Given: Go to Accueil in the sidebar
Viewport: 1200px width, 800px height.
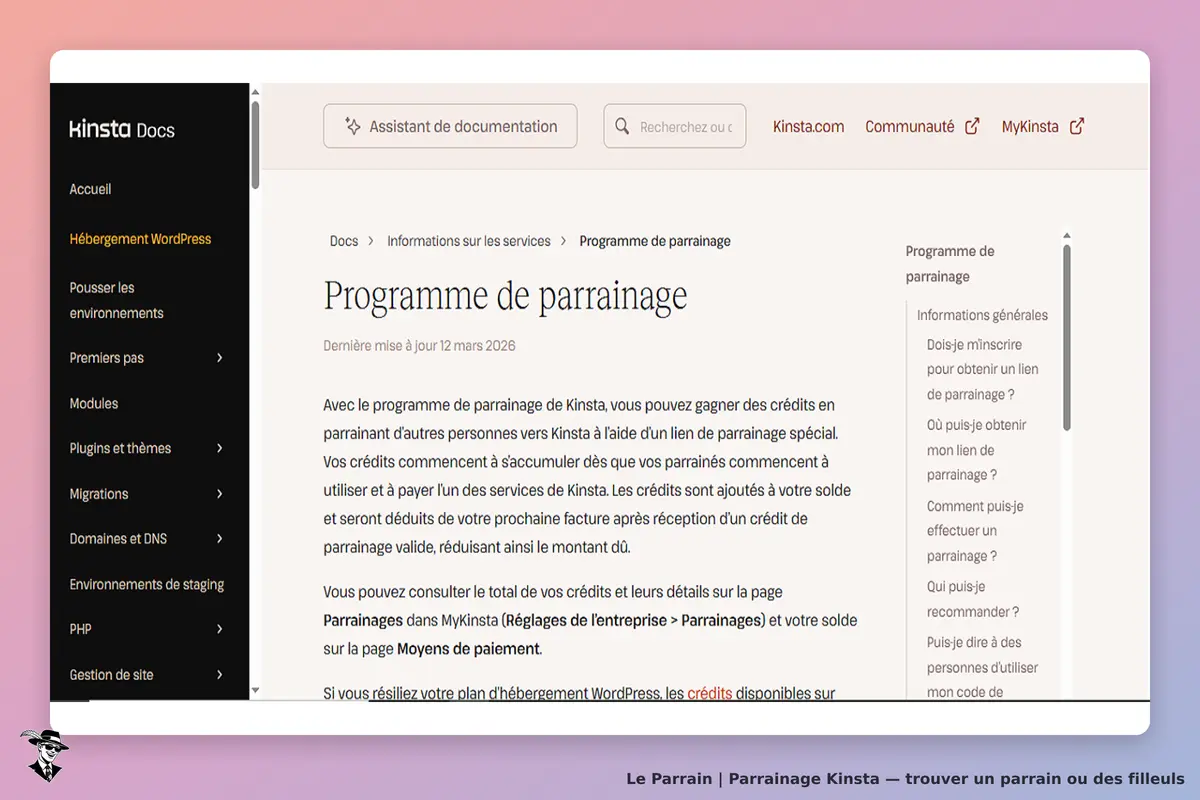Looking at the screenshot, I should 90,189.
